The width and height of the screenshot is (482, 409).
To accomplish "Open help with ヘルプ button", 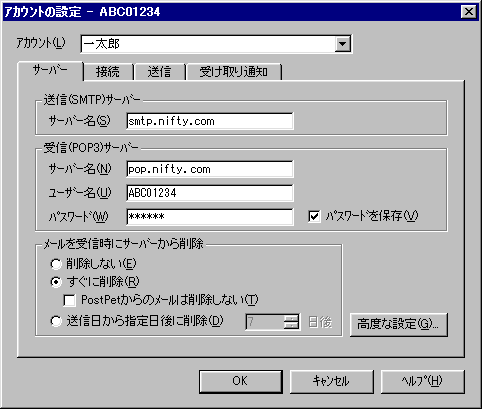I will 422,381.
